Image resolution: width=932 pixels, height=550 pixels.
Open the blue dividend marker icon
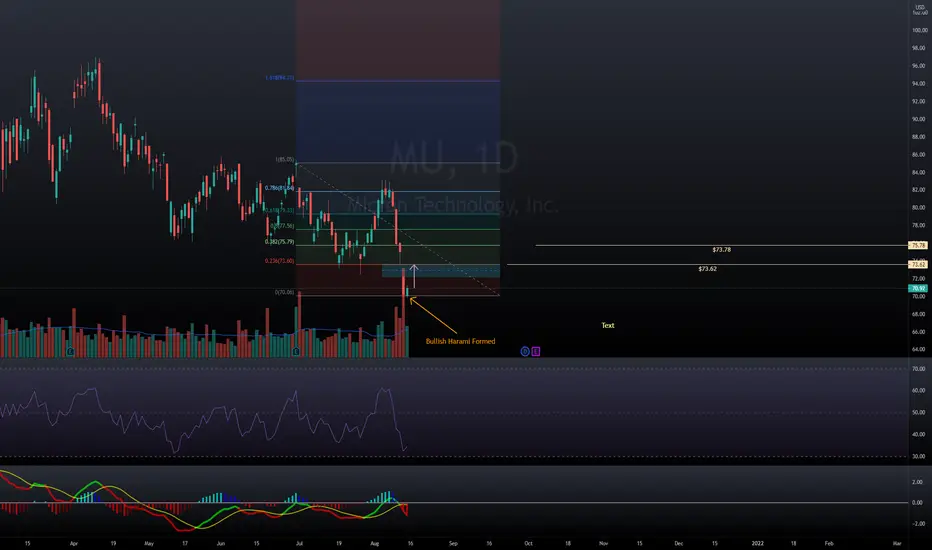tap(525, 351)
